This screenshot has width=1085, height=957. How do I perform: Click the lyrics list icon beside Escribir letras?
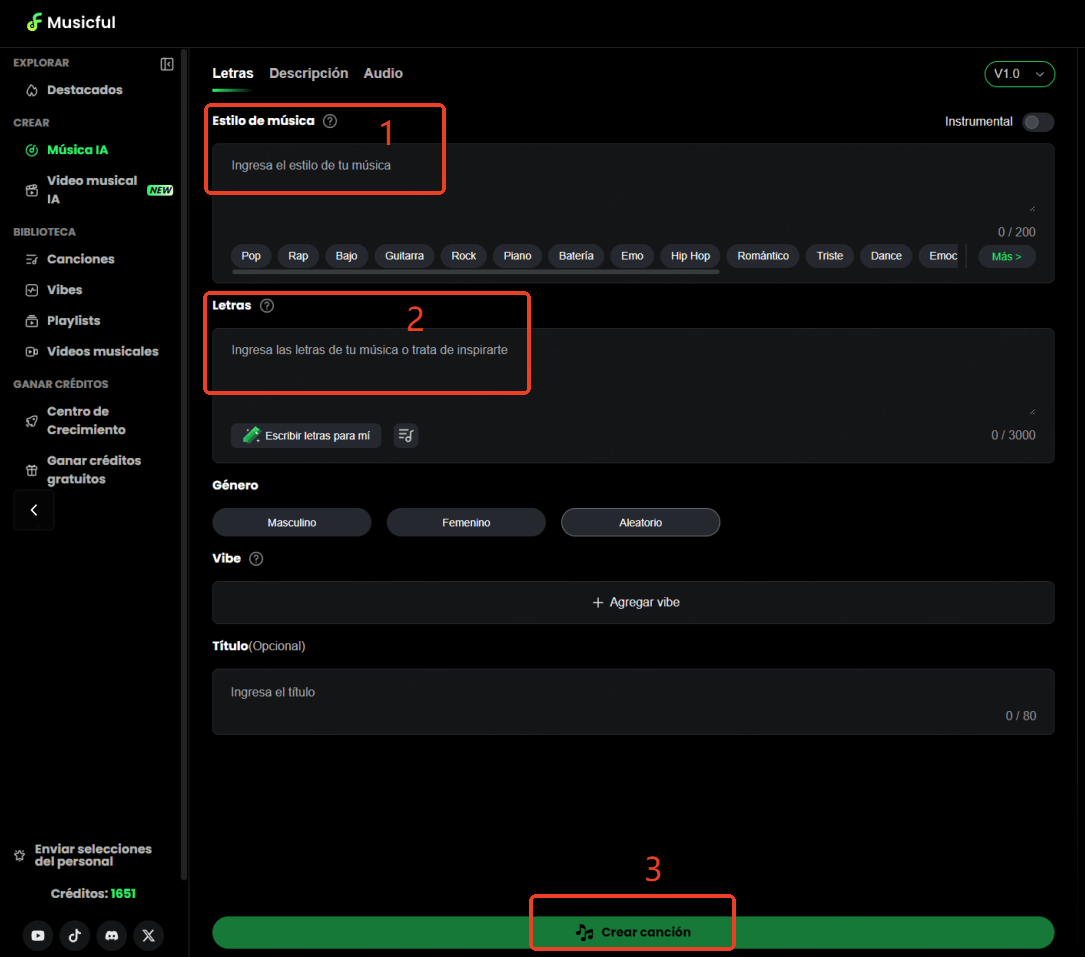406,435
